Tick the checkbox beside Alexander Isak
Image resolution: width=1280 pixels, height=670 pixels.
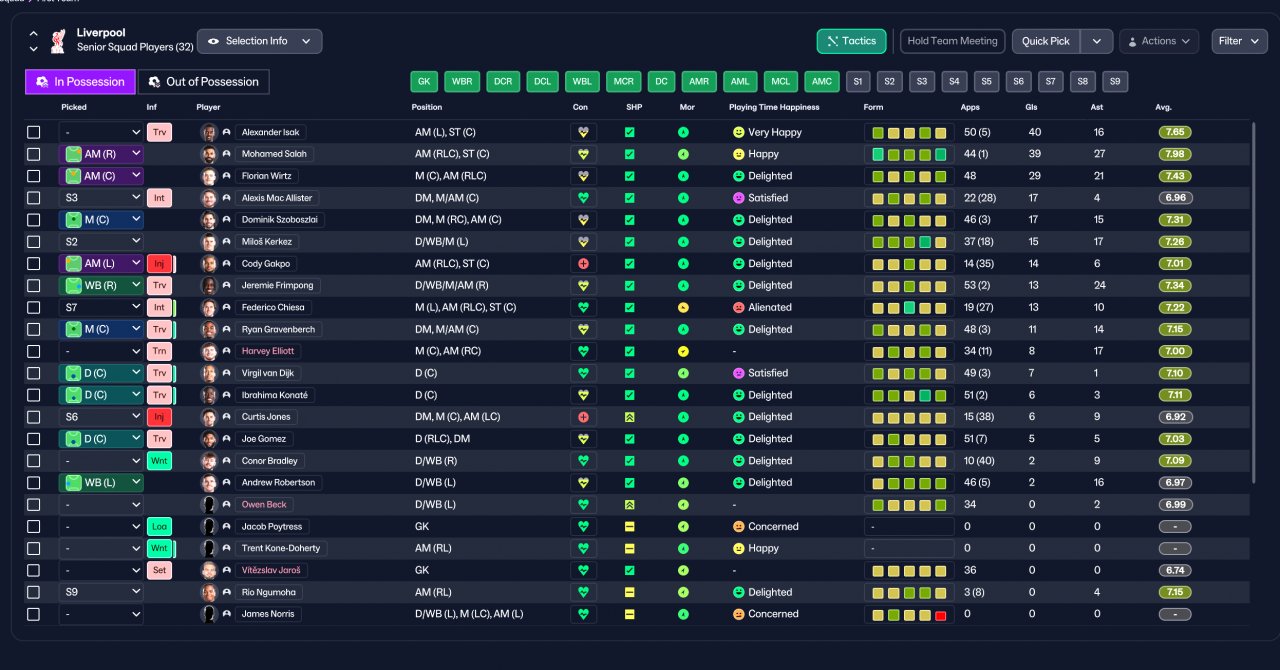[x=34, y=132]
